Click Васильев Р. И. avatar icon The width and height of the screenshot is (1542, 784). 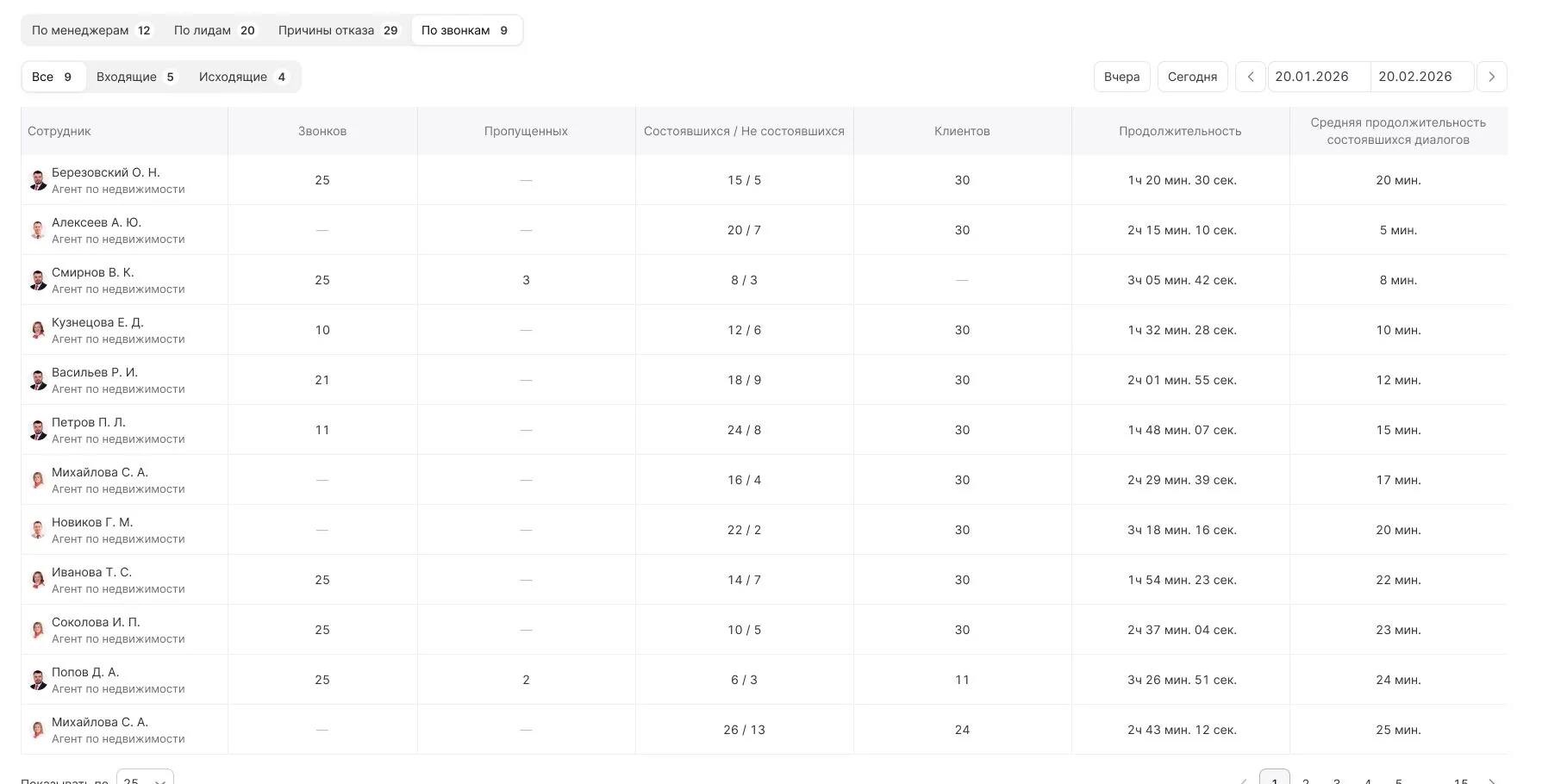38,380
